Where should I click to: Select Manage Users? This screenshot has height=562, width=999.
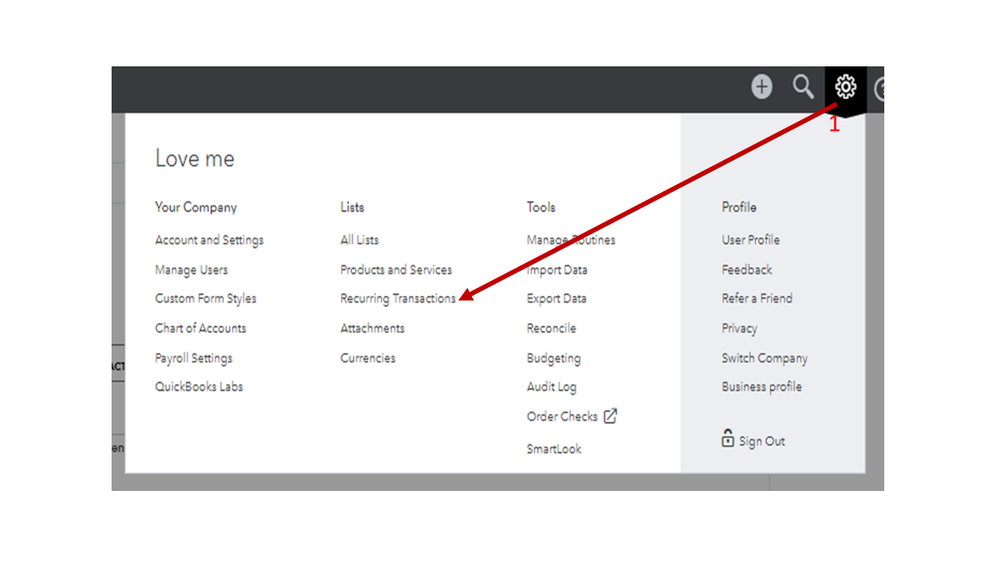coord(191,270)
